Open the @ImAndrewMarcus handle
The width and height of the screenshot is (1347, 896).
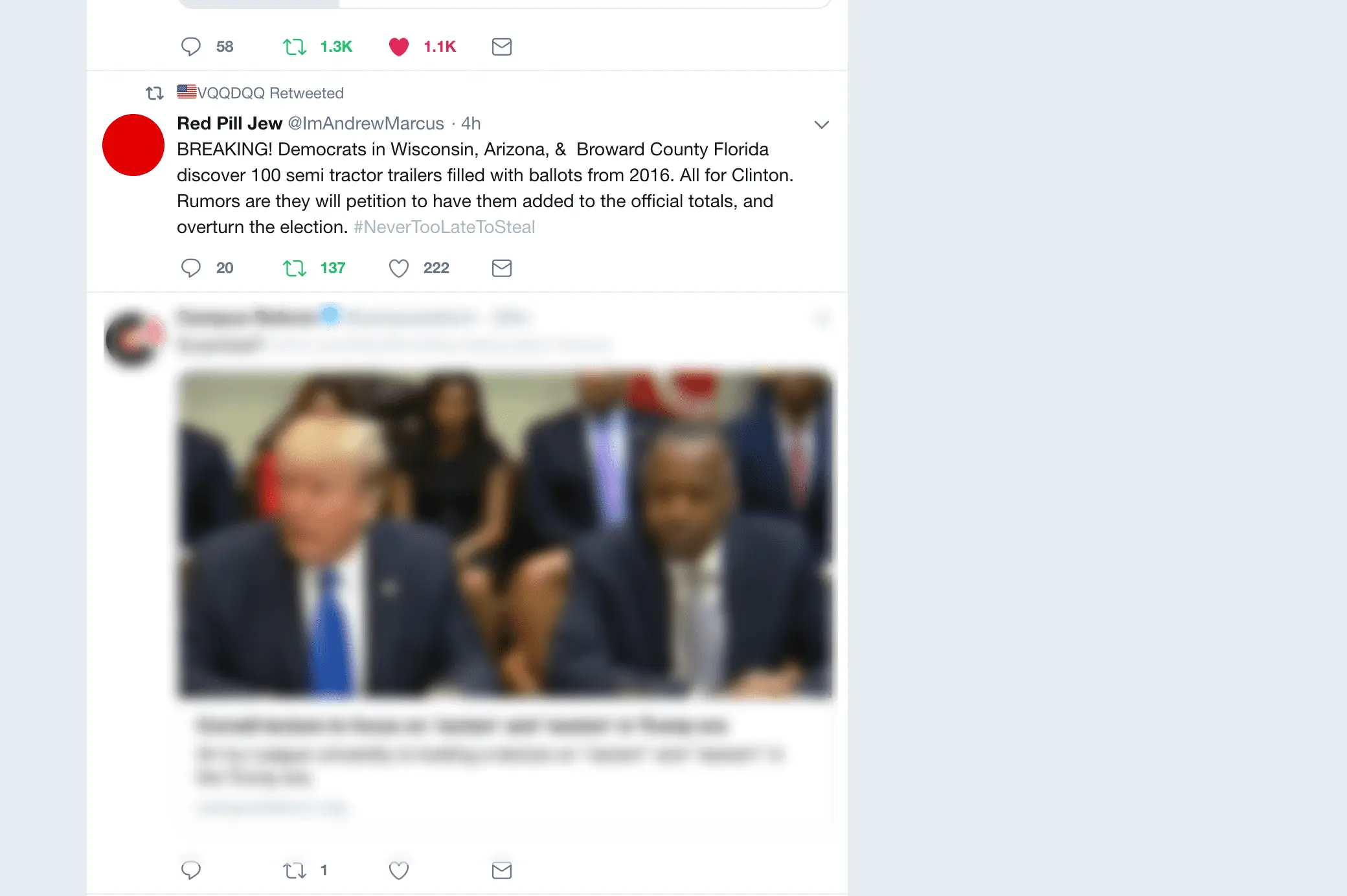(x=366, y=124)
